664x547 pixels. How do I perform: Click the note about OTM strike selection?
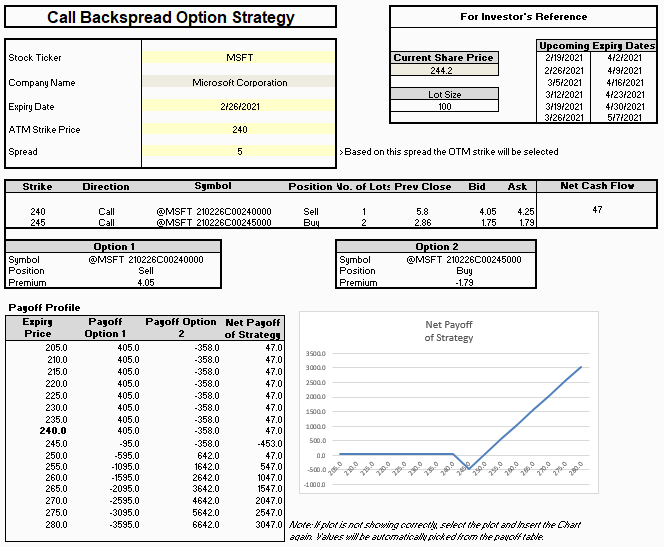(449, 152)
